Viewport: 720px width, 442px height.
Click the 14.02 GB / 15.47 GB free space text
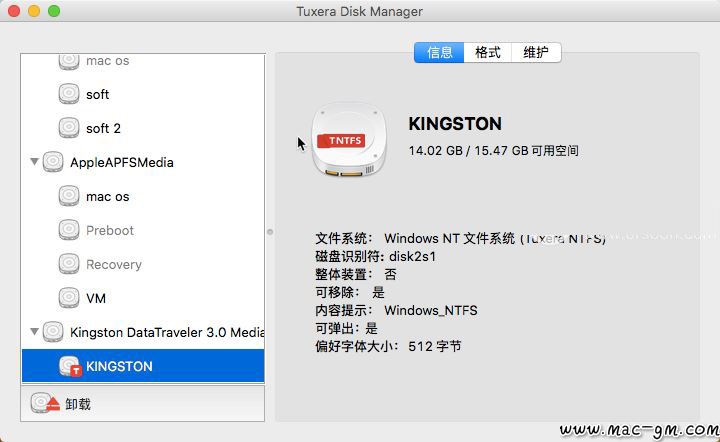point(494,151)
